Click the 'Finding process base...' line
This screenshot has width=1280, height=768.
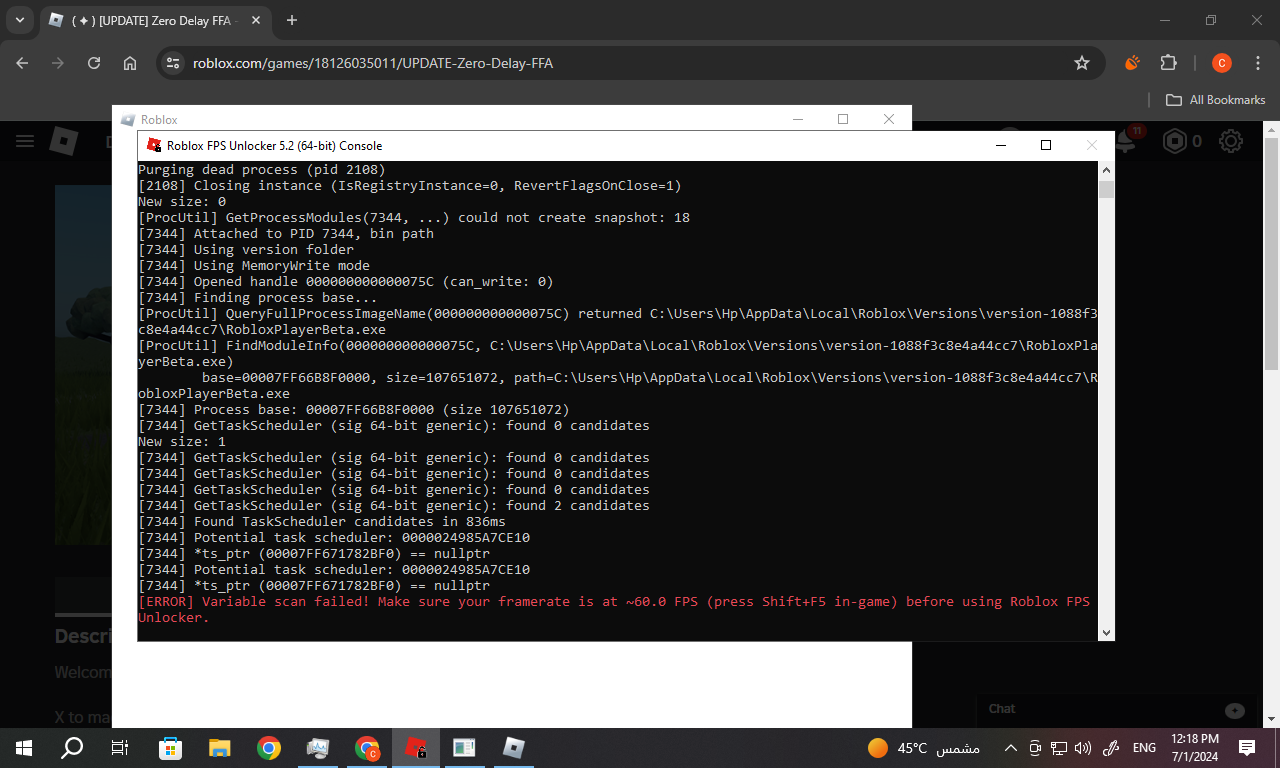tap(258, 298)
